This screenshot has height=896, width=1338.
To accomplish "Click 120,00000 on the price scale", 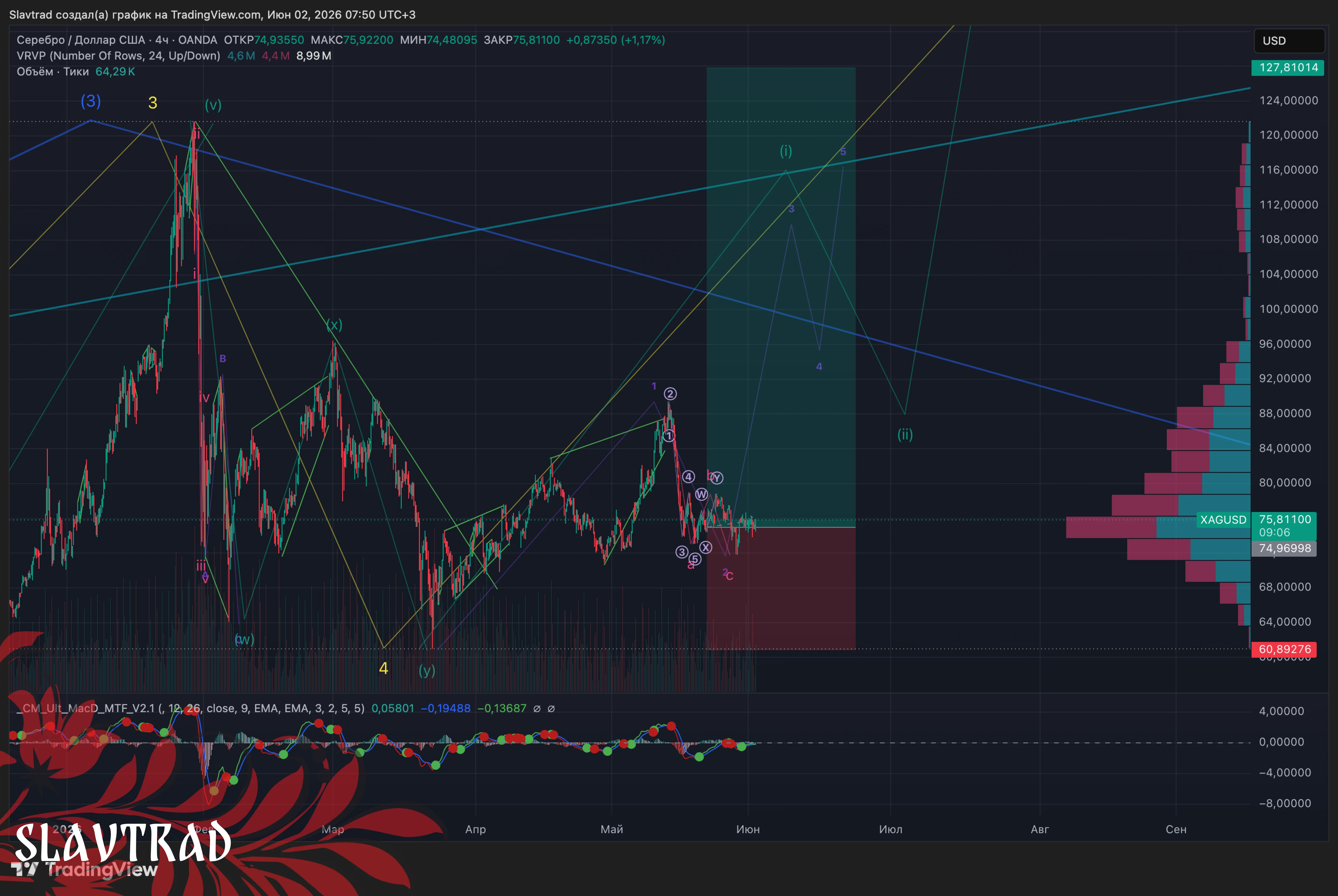I will pos(1289,135).
